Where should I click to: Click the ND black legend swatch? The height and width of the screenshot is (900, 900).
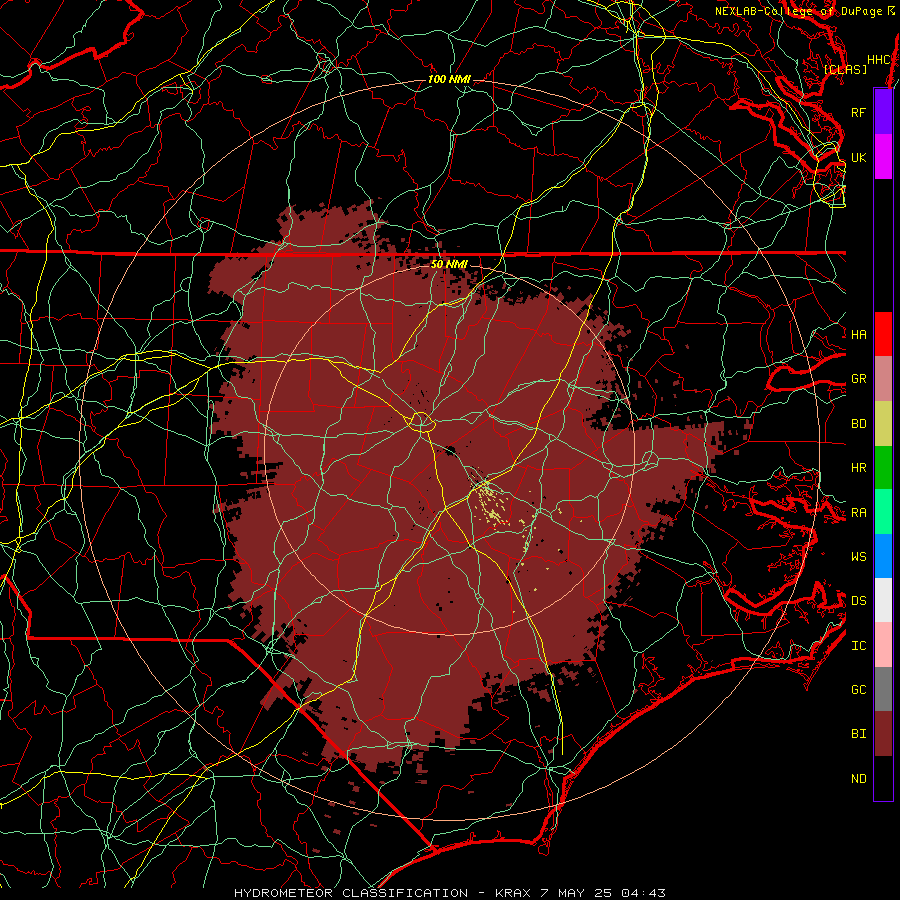coord(883,778)
